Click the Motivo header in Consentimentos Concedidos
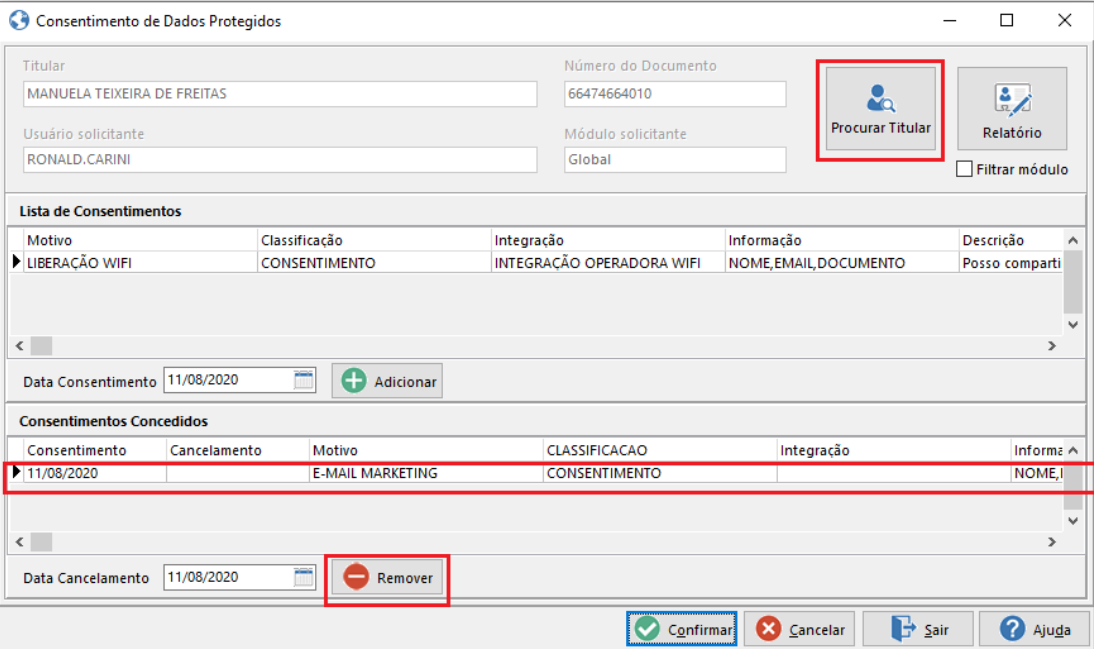This screenshot has height=649, width=1094. (426, 450)
